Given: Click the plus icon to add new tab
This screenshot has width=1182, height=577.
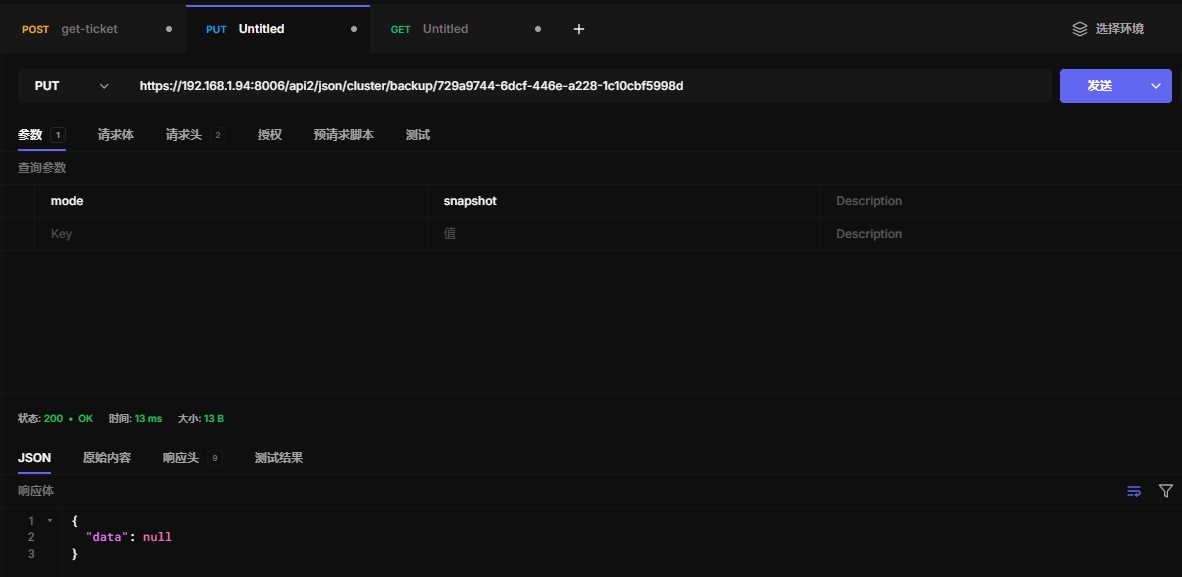Looking at the screenshot, I should click(578, 29).
